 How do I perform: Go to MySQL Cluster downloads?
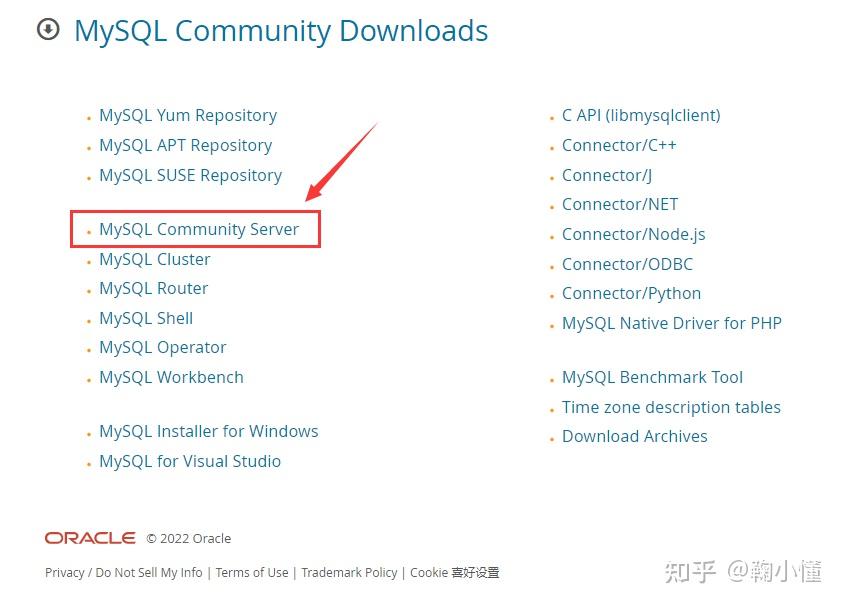[155, 259]
